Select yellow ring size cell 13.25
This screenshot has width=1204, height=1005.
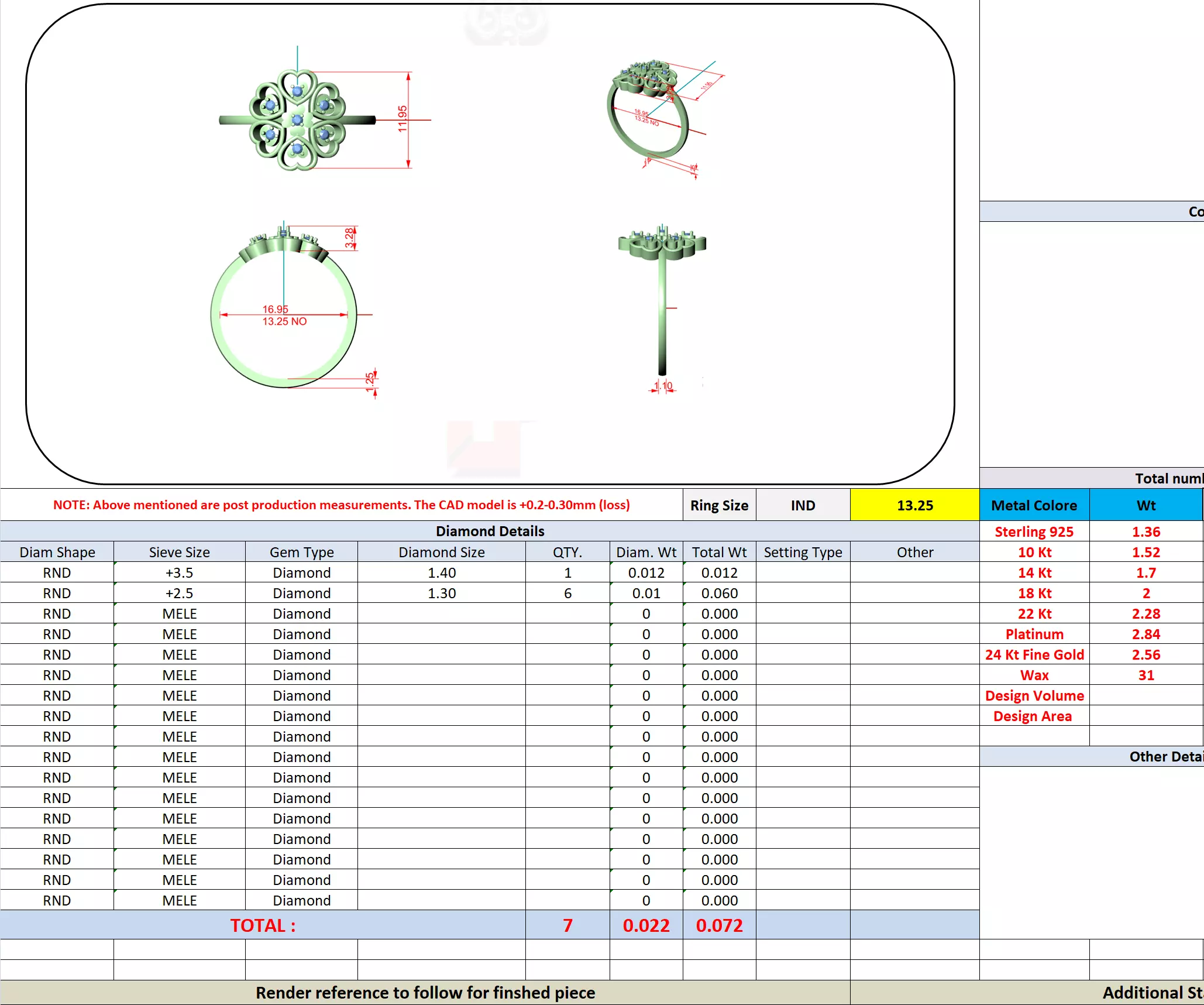tap(914, 505)
